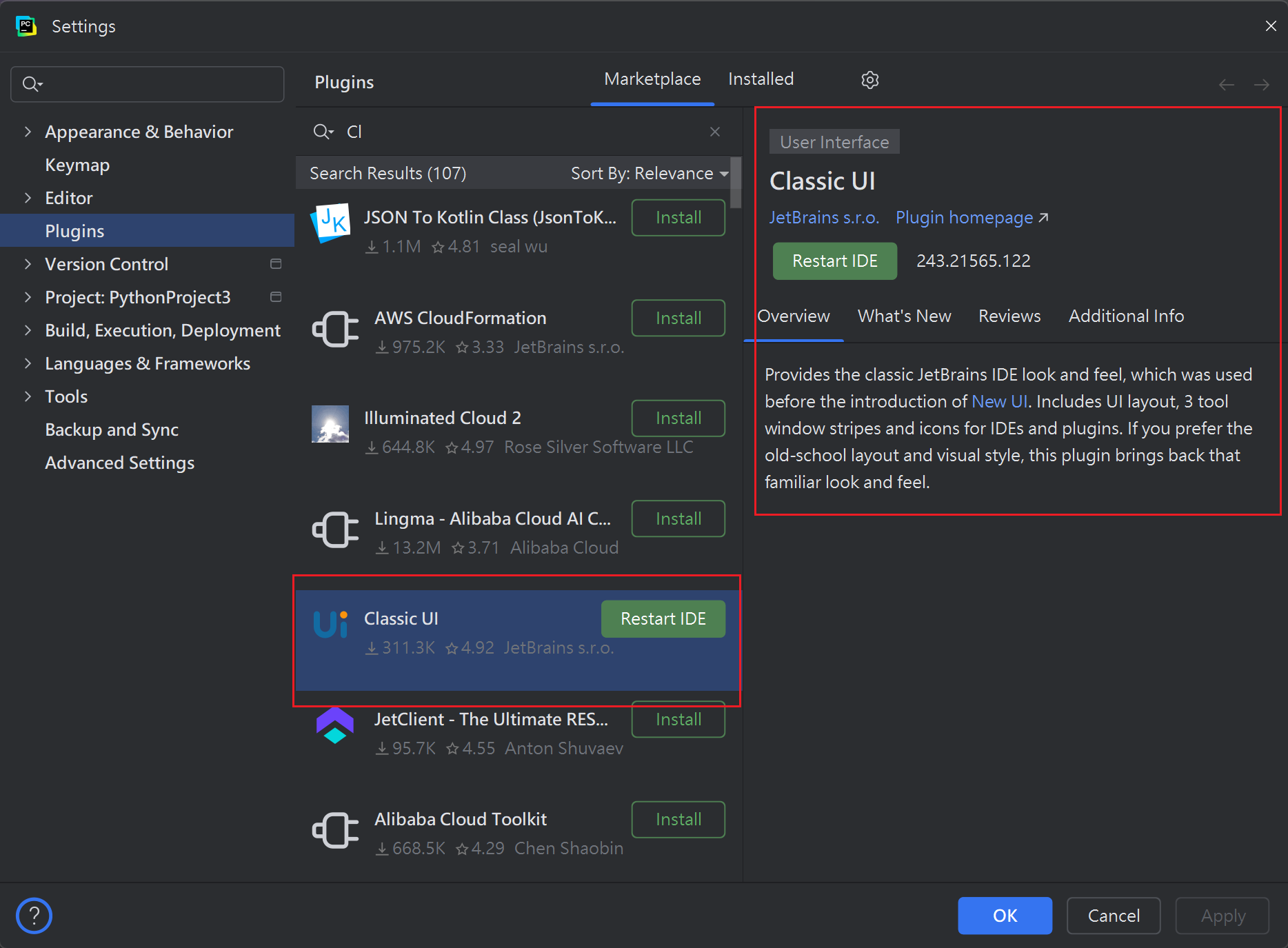The width and height of the screenshot is (1288, 948).
Task: Select the Plugins settings page
Action: tap(147, 231)
